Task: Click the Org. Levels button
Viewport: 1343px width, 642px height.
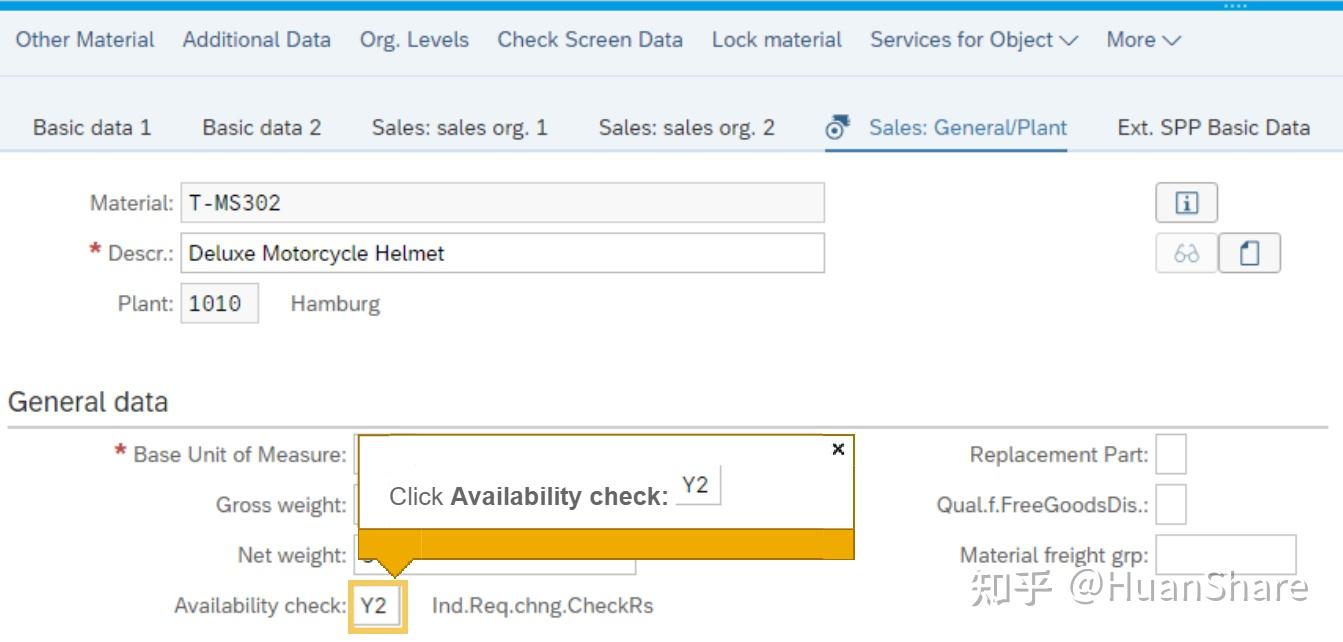Action: [413, 40]
